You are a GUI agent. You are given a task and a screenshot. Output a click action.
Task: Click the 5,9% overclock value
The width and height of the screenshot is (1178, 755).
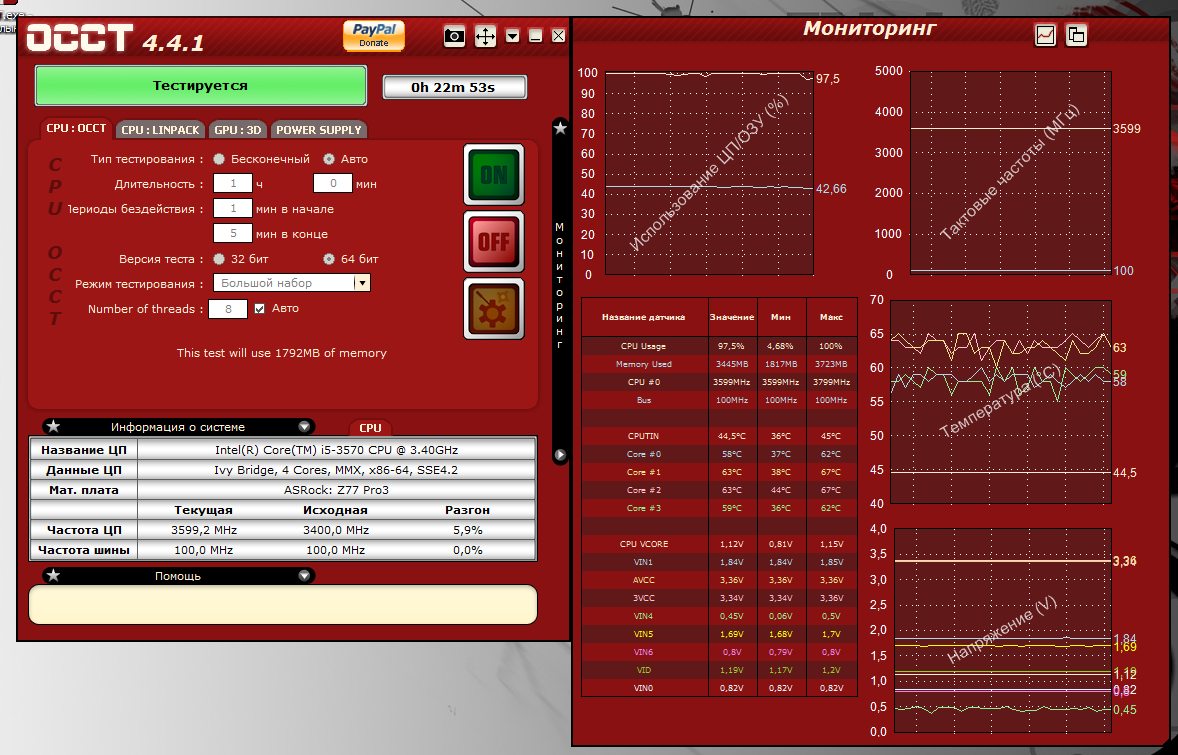click(x=467, y=530)
